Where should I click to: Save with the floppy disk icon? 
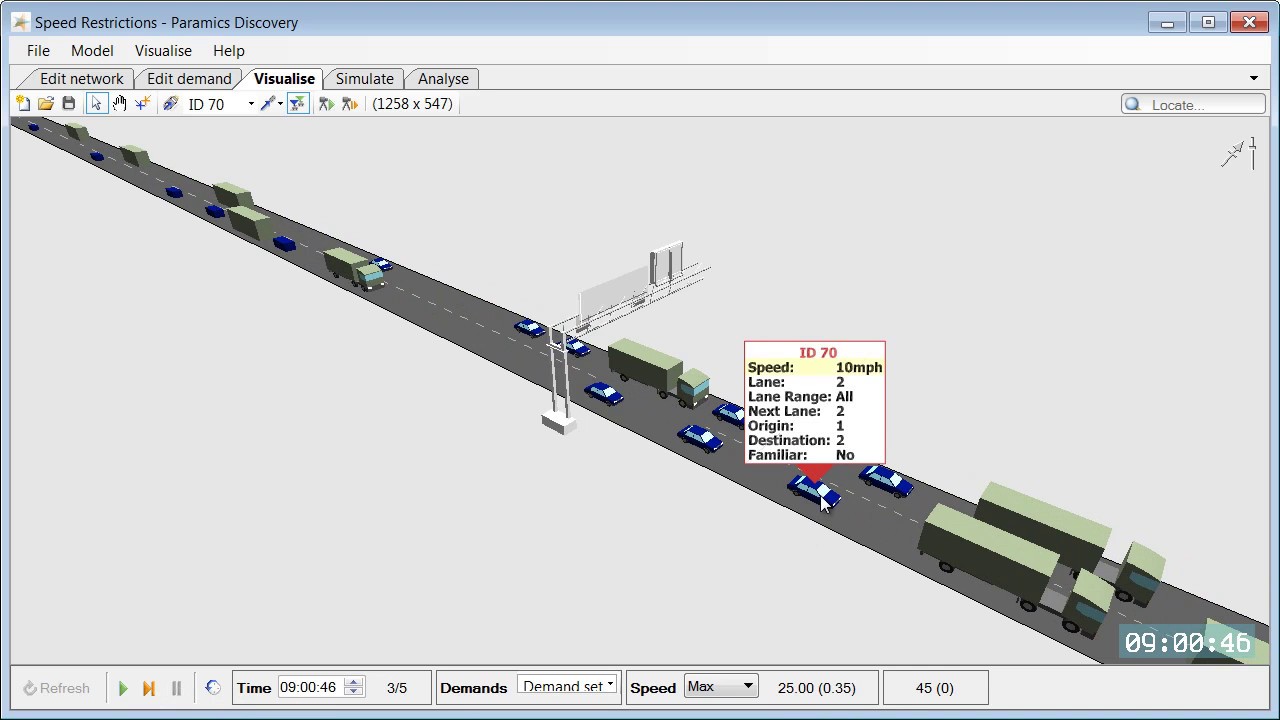69,103
